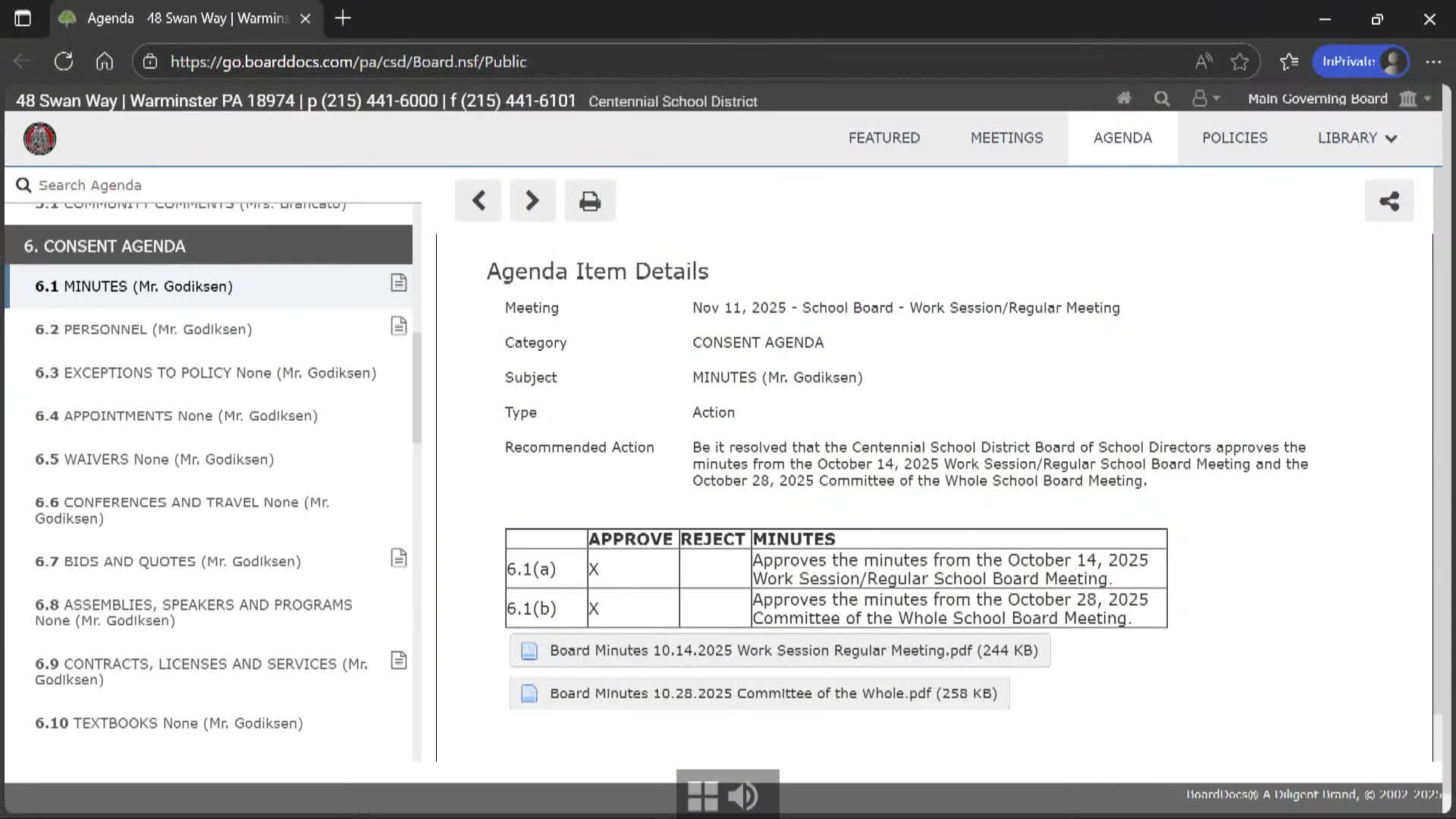Screen dimensions: 1456x819
Task: Click the Search Agenda field
Action: [x=212, y=185]
